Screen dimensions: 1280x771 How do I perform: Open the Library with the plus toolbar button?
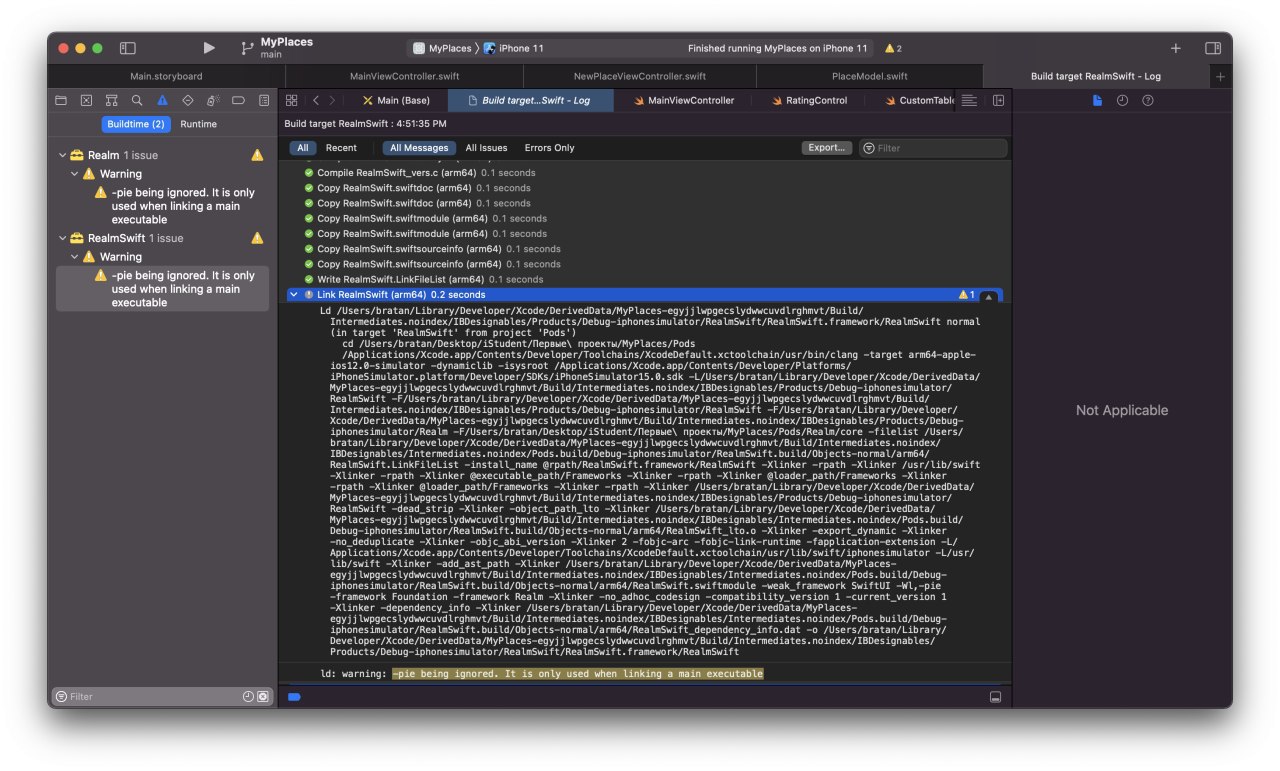click(x=1176, y=48)
